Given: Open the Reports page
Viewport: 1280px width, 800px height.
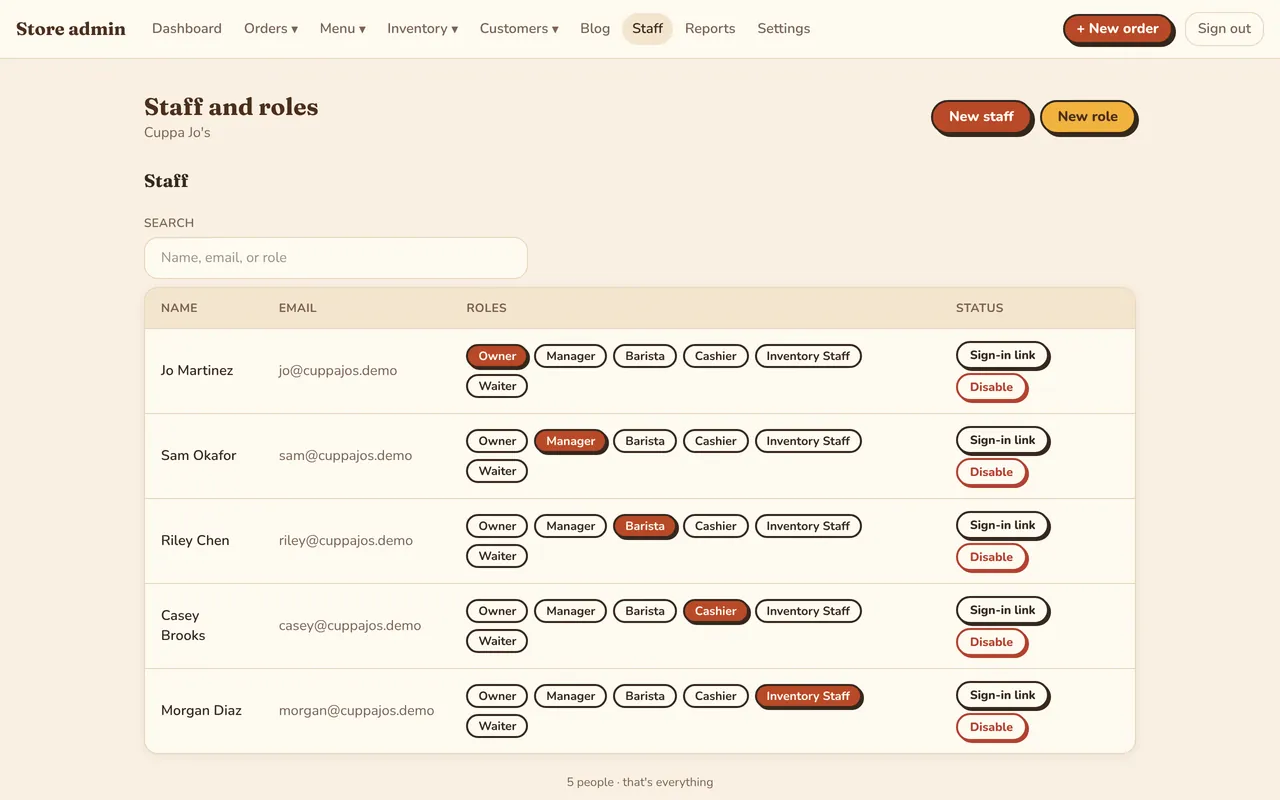Looking at the screenshot, I should [x=710, y=29].
